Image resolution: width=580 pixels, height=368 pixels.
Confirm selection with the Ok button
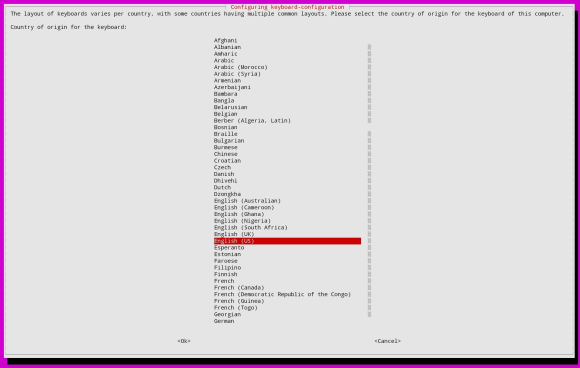(x=184, y=341)
